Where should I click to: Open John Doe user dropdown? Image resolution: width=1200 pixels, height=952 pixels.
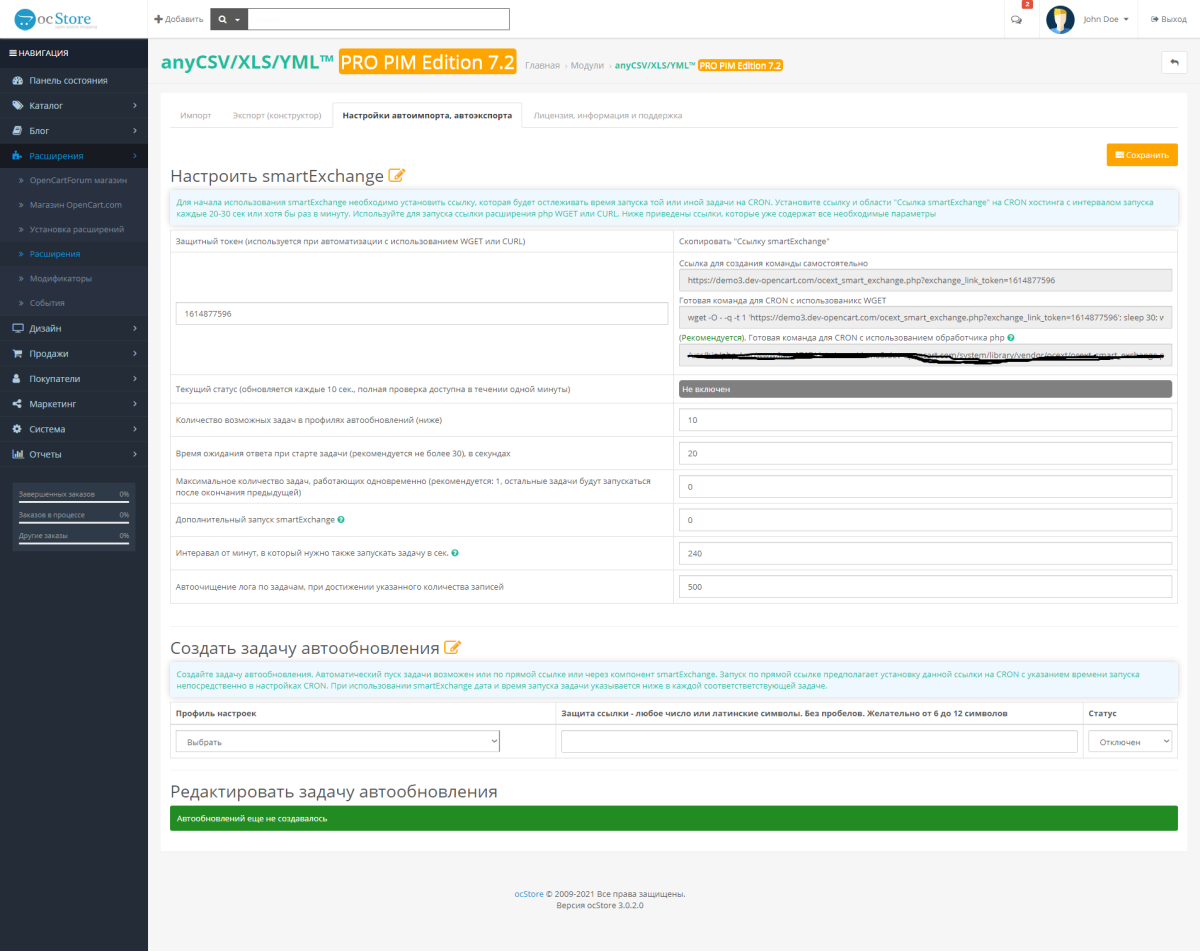tap(1105, 19)
